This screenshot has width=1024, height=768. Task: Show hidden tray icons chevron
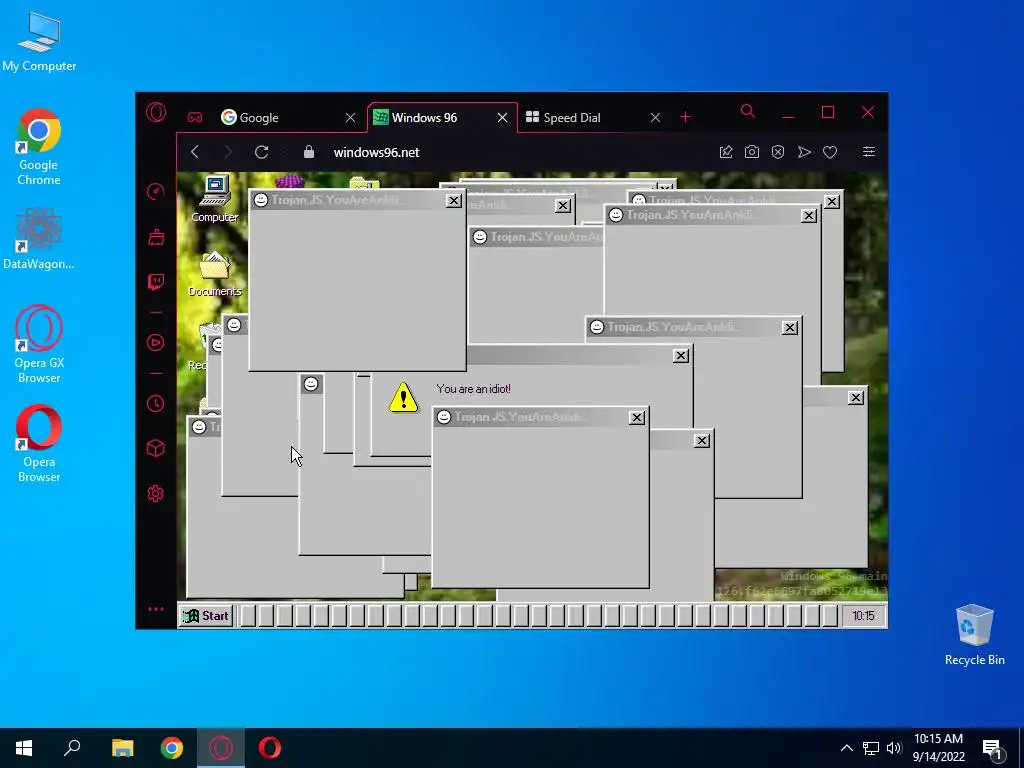[x=846, y=748]
